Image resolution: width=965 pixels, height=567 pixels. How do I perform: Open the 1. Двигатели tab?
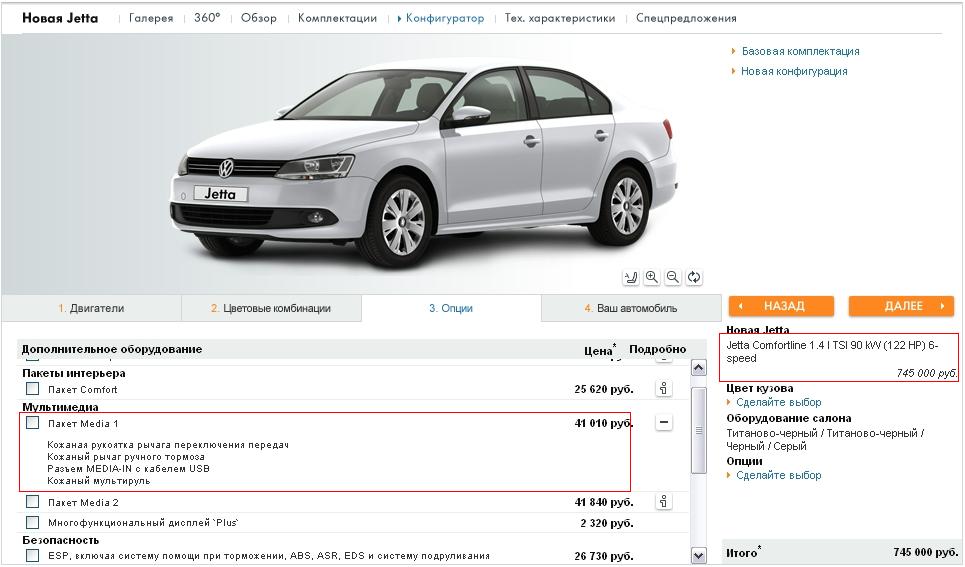tap(91, 308)
